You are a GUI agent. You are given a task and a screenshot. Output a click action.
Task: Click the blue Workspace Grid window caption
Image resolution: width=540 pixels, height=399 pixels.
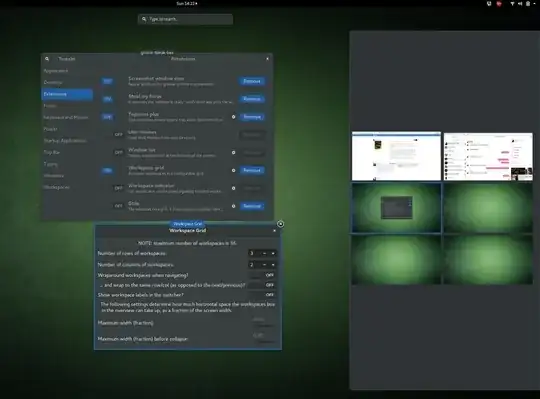pyautogui.click(x=188, y=224)
